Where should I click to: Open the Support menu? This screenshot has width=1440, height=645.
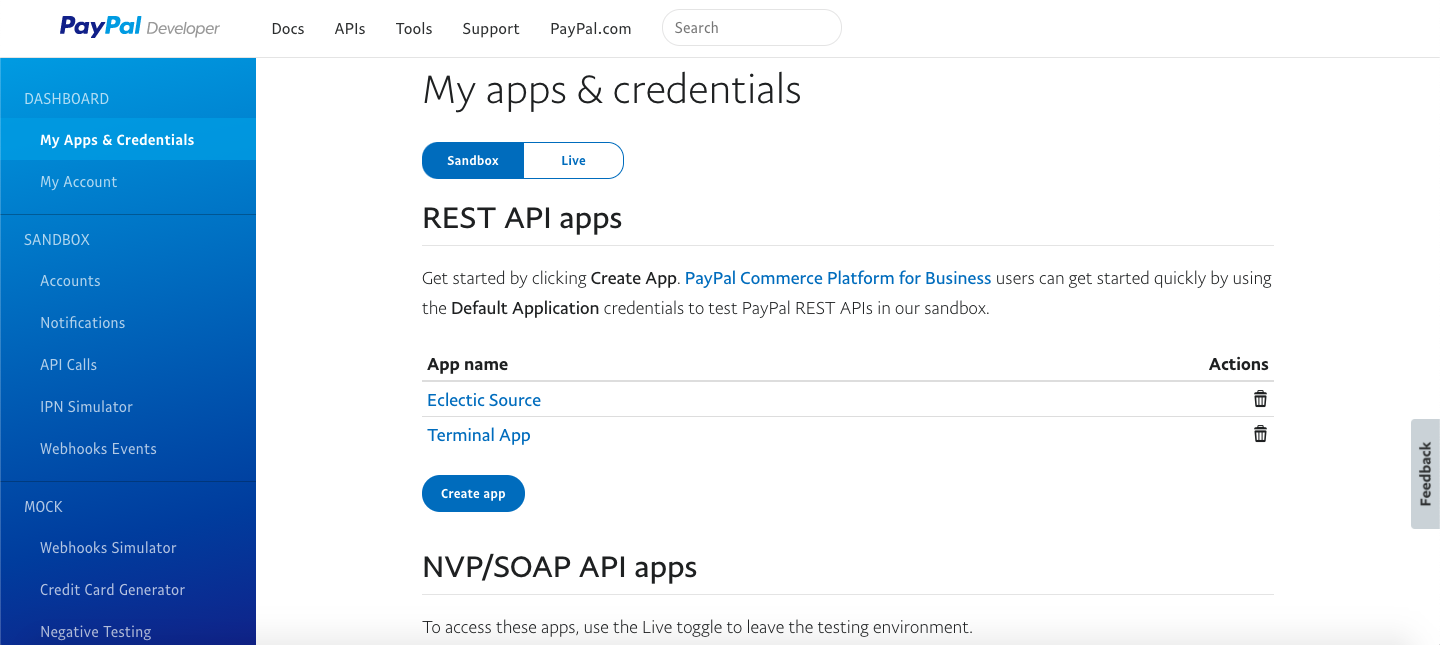tap(491, 28)
